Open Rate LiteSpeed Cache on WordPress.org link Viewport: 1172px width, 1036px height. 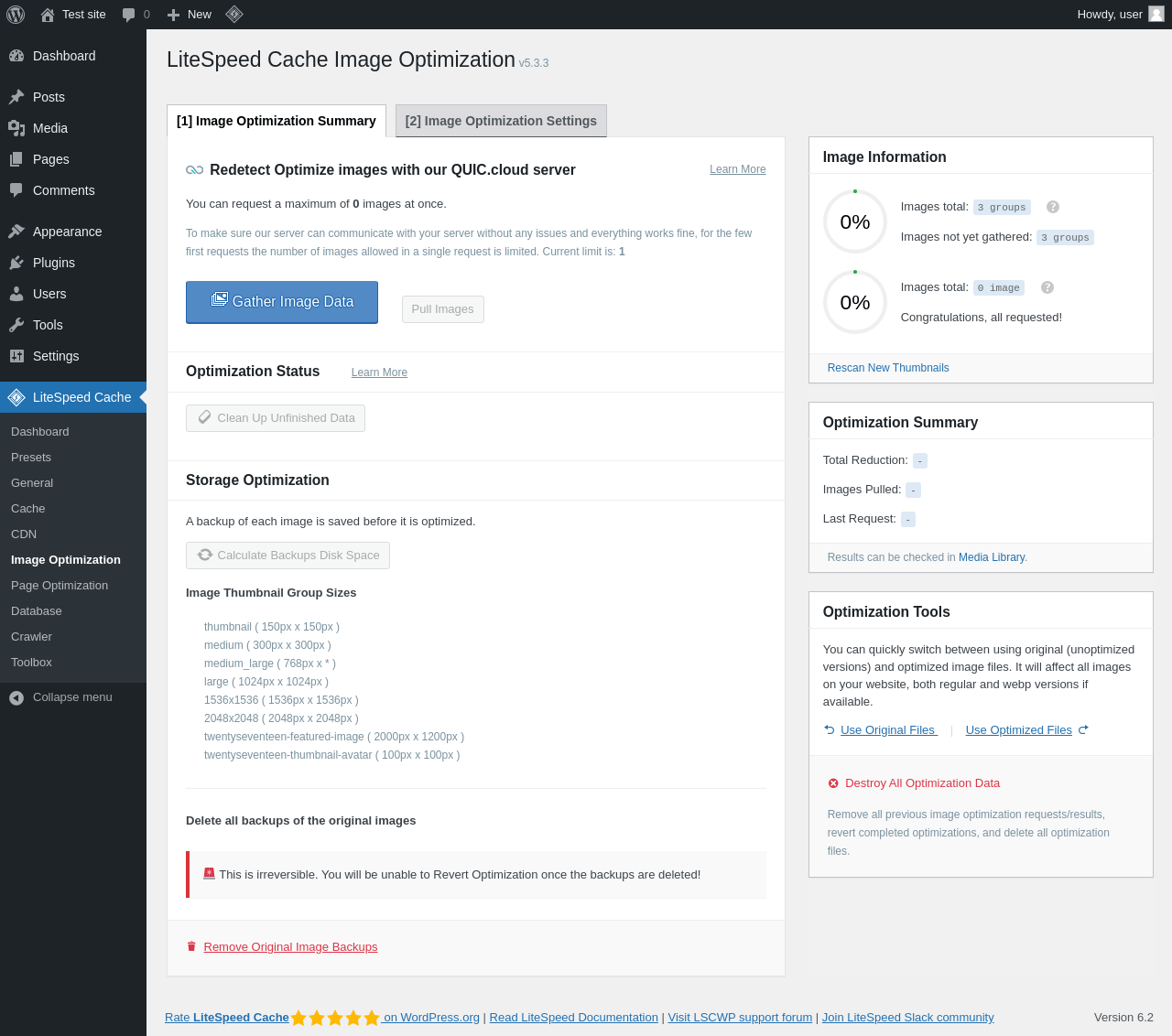(322, 1018)
